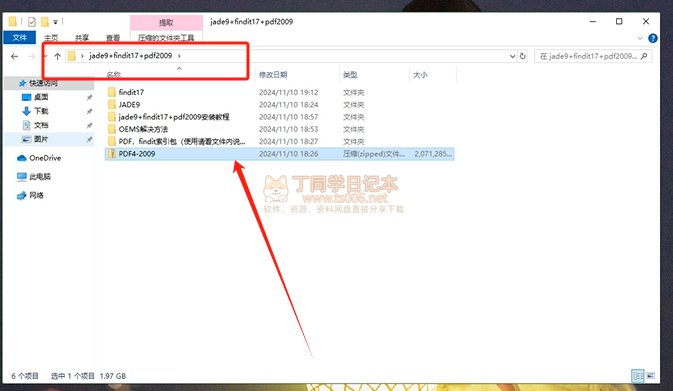Click the OEMS解决方法 folder icon

pyautogui.click(x=112, y=129)
